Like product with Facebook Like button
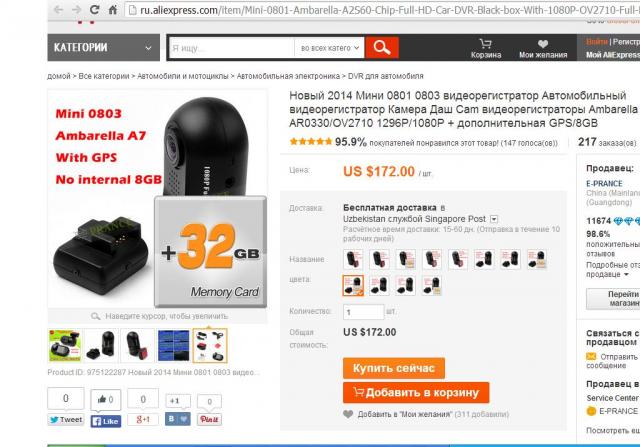640x447 pixels. click(x=106, y=421)
